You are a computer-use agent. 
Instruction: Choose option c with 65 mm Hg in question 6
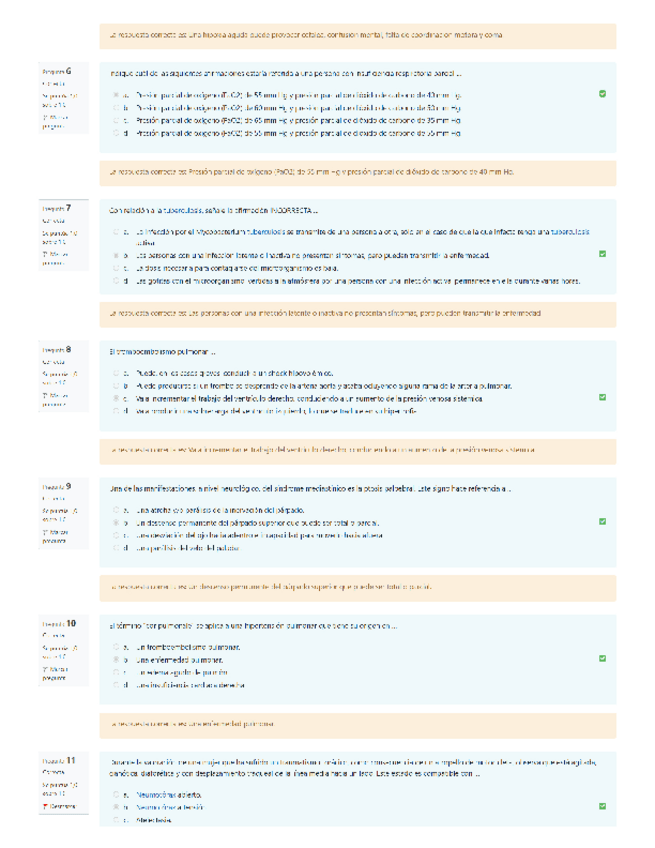pos(116,121)
